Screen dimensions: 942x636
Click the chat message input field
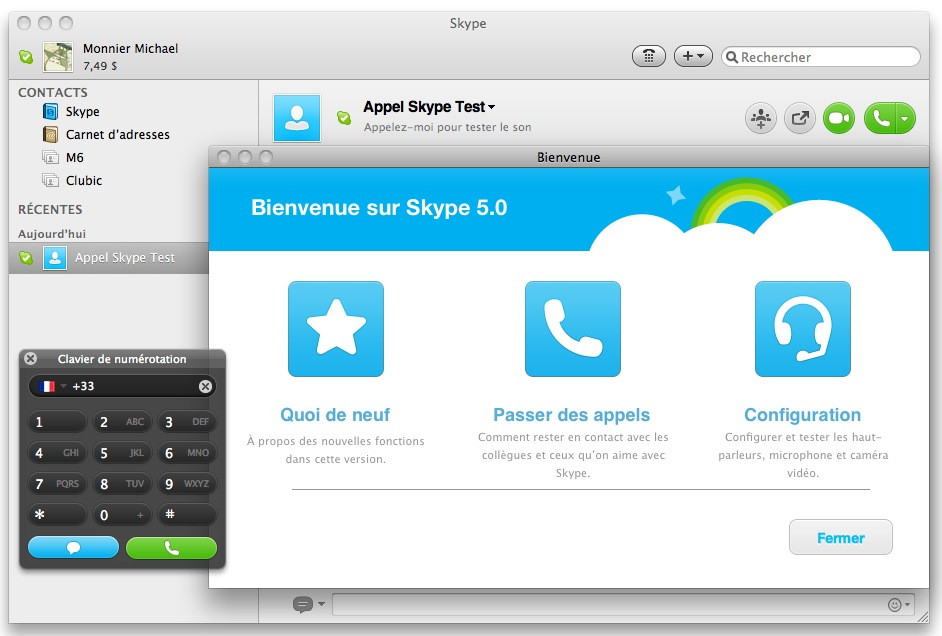(607, 604)
